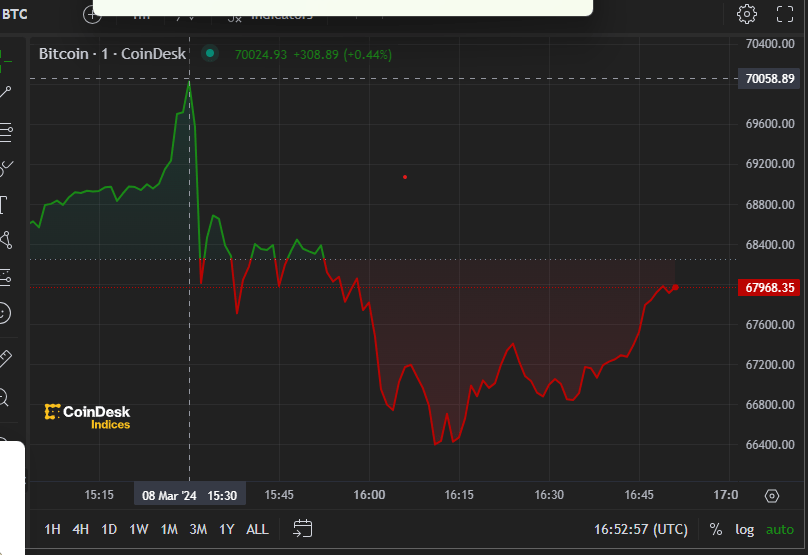Open chart settings gear icon
Viewport: 808px width, 555px height.
click(x=747, y=14)
